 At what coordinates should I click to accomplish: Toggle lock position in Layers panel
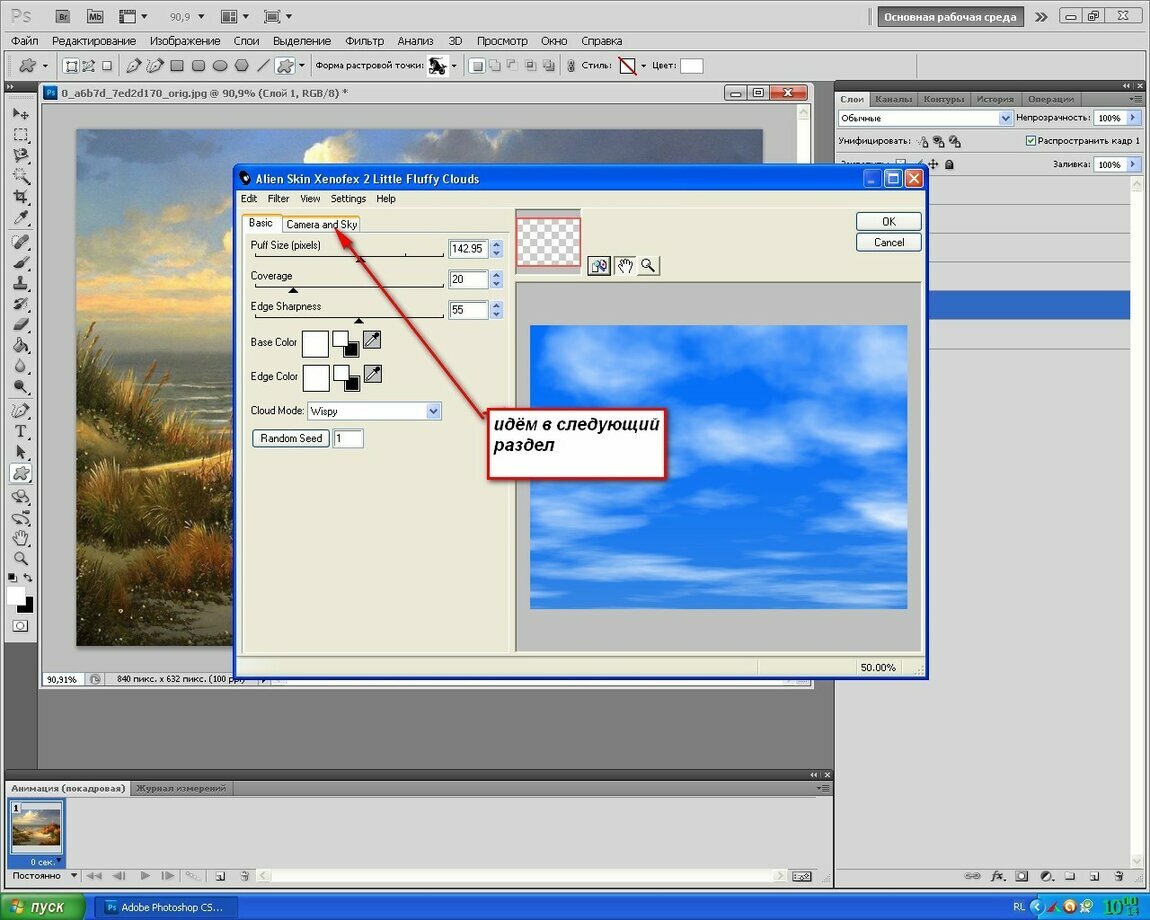[x=933, y=164]
